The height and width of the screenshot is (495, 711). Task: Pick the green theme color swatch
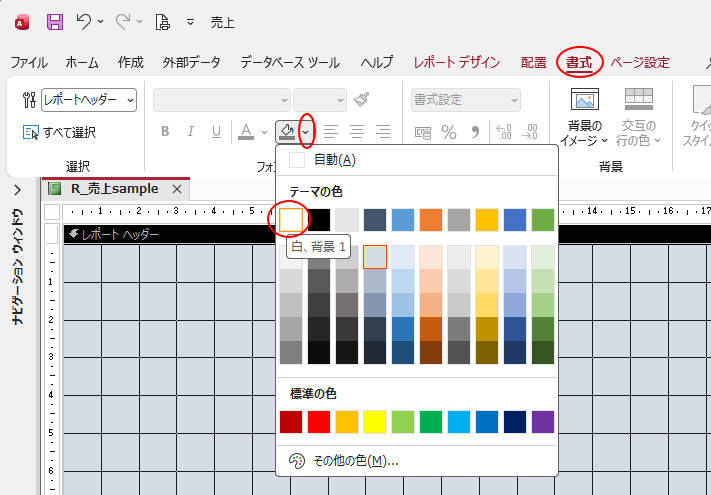(x=543, y=220)
